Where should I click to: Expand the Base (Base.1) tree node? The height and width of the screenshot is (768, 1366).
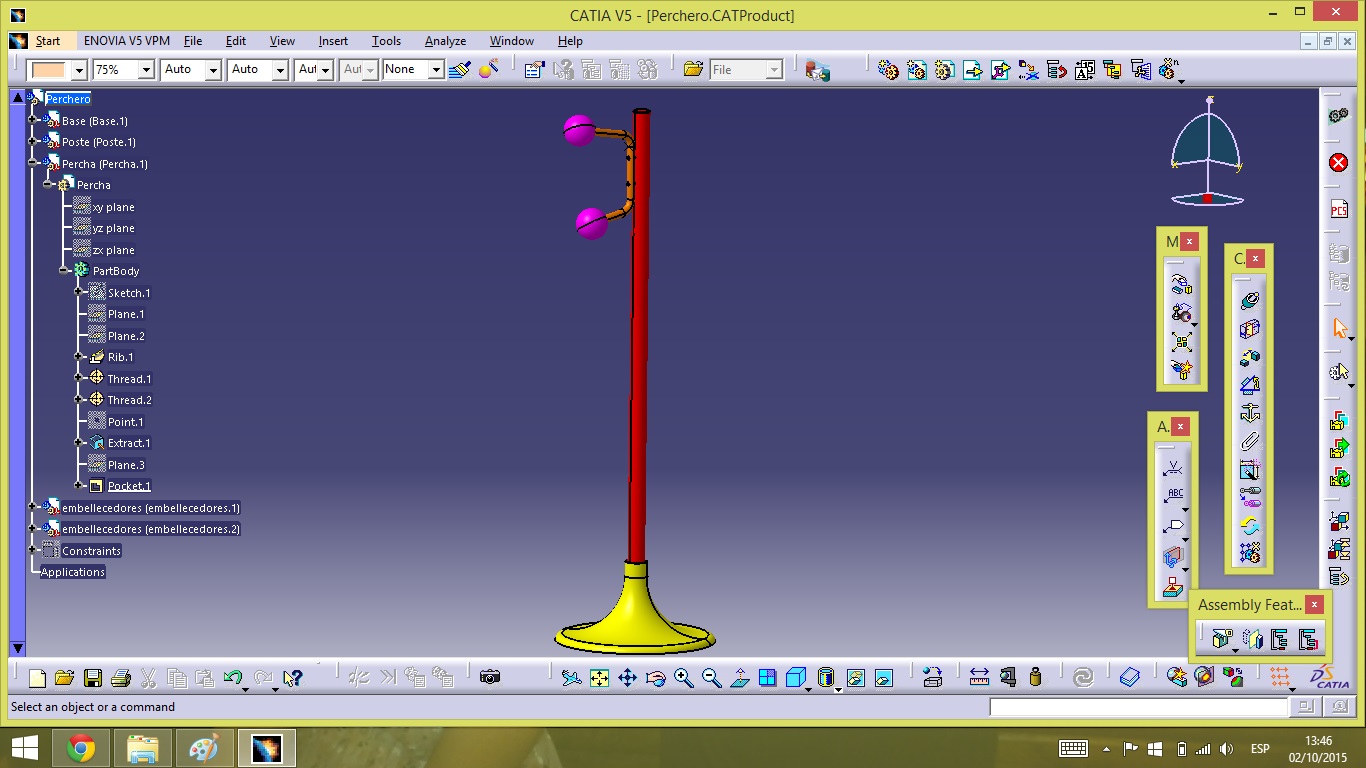(x=33, y=120)
